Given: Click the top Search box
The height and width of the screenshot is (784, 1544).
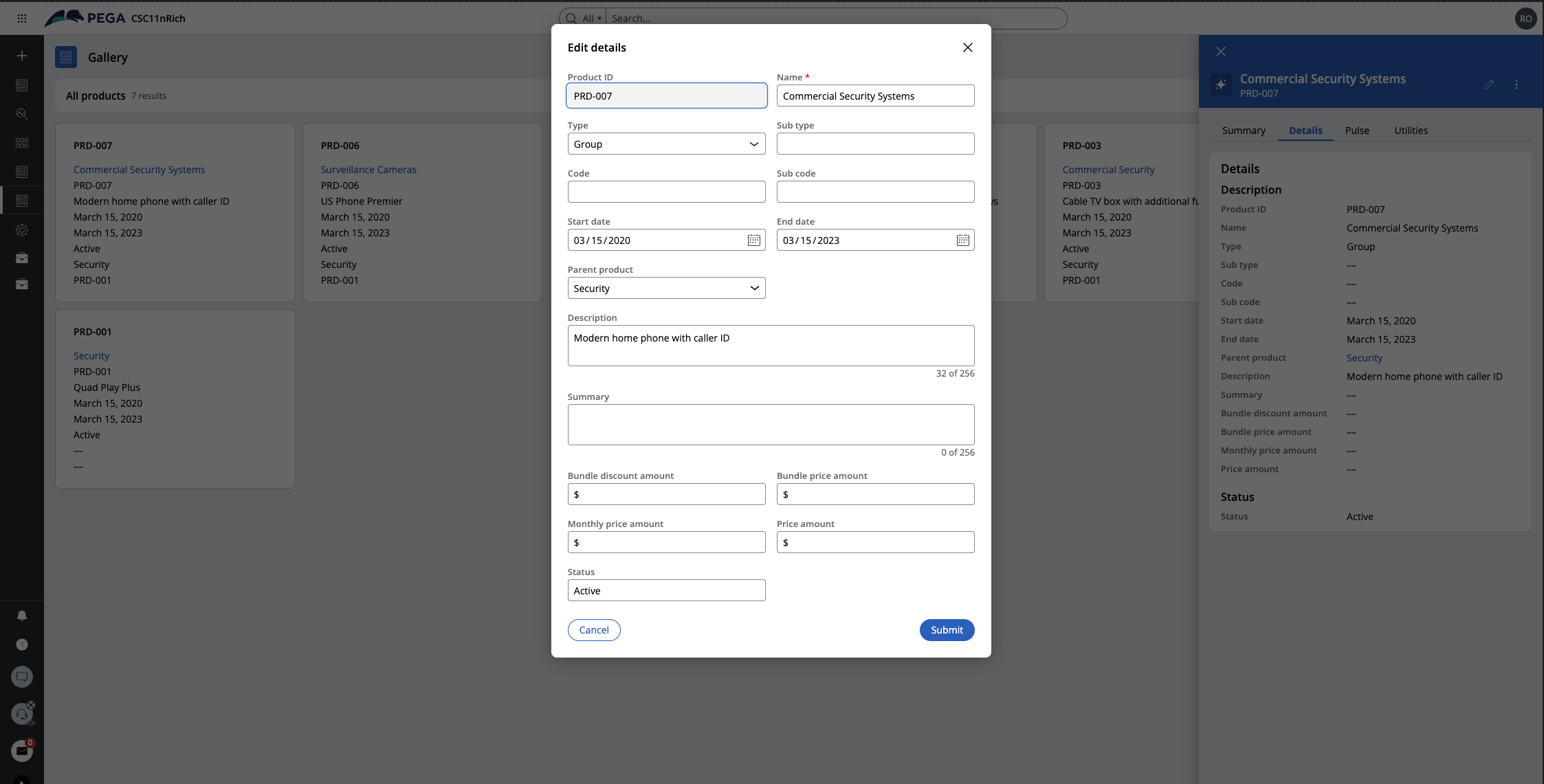Looking at the screenshot, I should point(835,19).
